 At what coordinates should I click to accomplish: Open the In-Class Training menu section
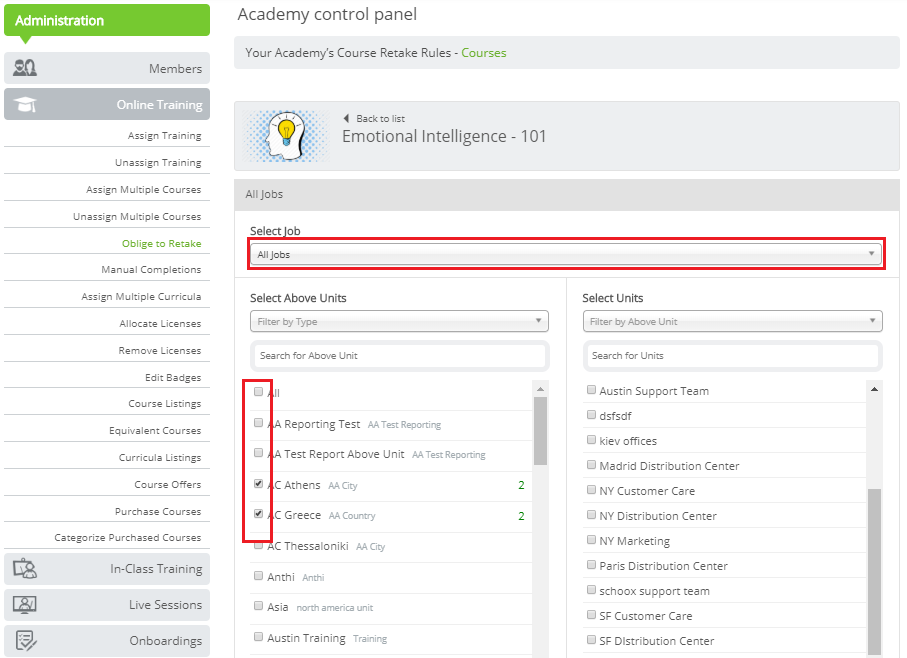[x=107, y=568]
